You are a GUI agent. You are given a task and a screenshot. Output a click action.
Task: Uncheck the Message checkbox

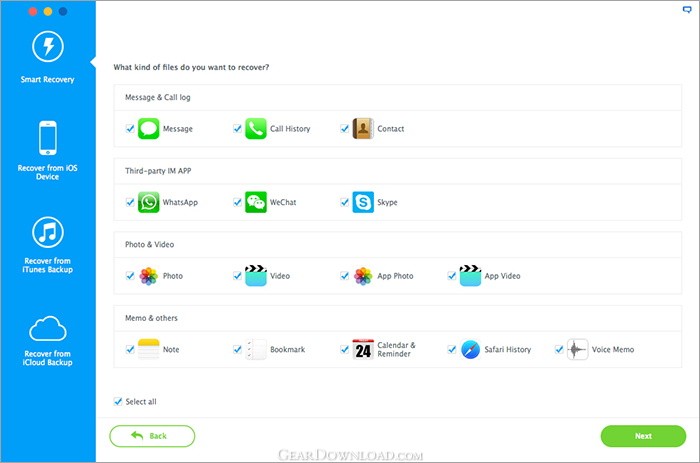point(130,129)
